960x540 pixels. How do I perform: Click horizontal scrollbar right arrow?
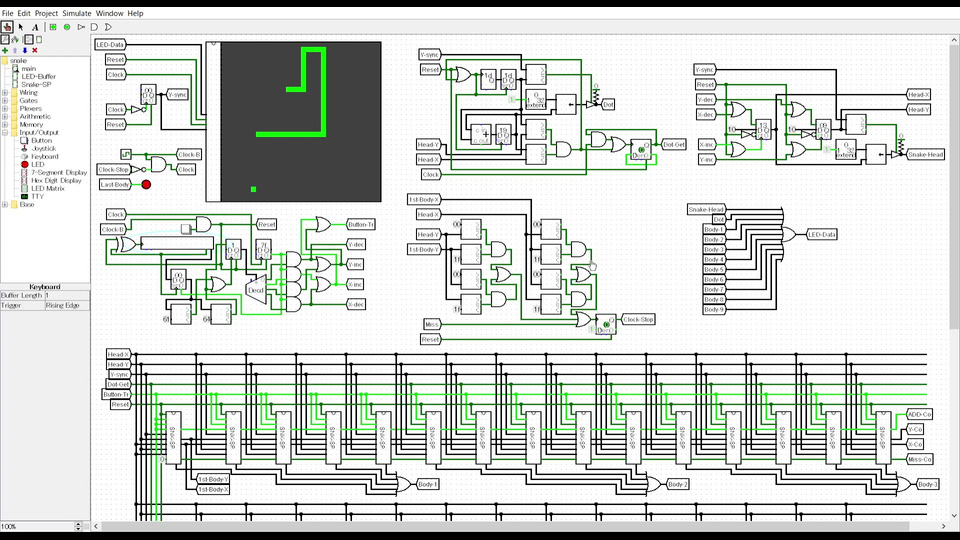tap(943, 526)
